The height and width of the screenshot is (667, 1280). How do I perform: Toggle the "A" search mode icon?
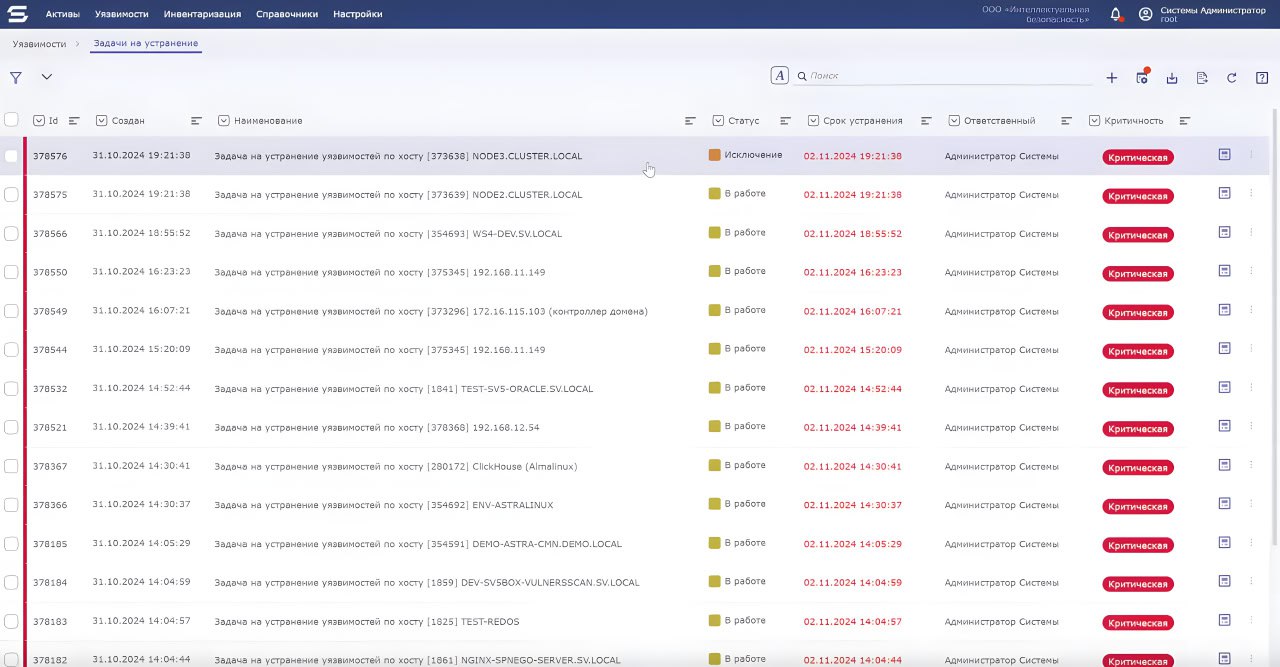pyautogui.click(x=779, y=75)
